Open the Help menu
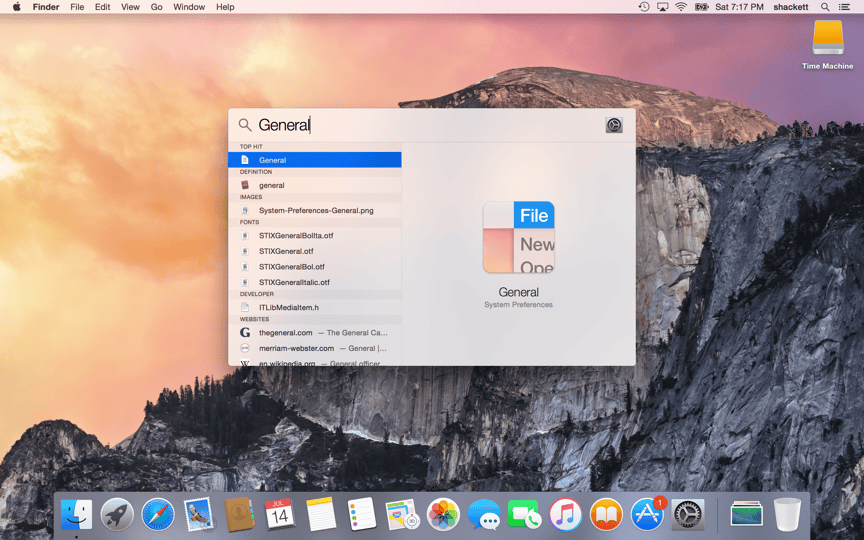 pyautogui.click(x=225, y=7)
